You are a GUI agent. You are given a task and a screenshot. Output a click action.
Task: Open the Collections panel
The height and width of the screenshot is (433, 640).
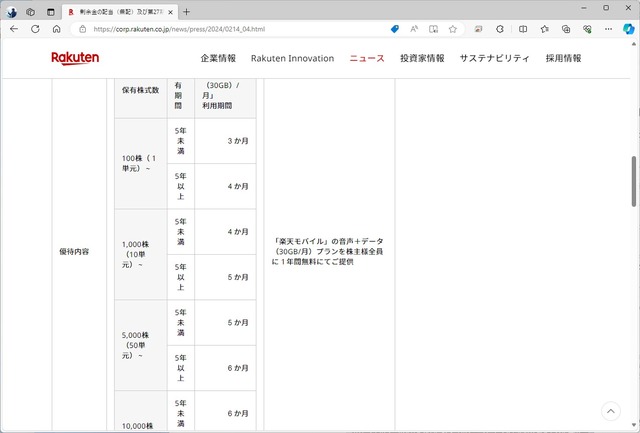pyautogui.click(x=566, y=29)
